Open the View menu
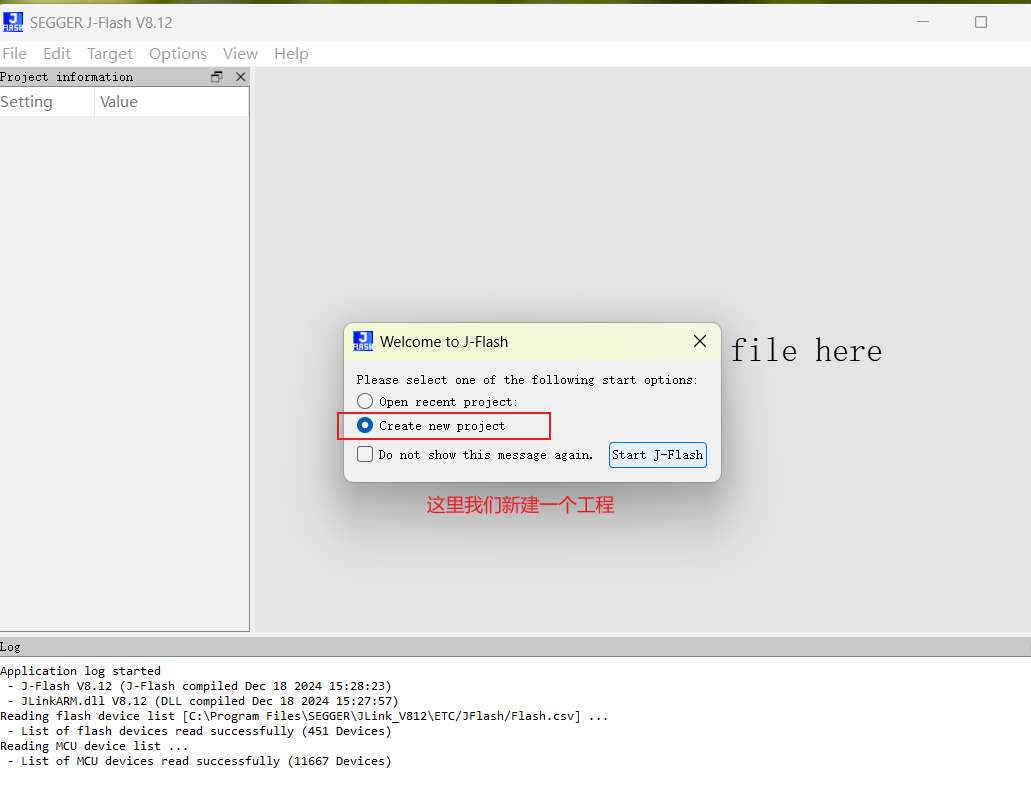This screenshot has width=1031, height=785. coord(240,54)
